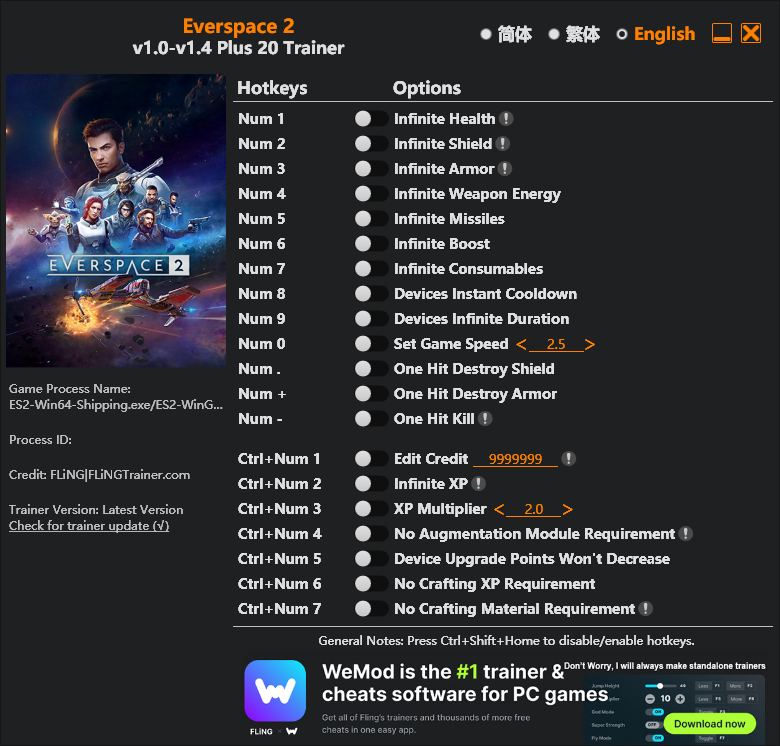Click the warning icon beside Infinite Shield
The width and height of the screenshot is (780, 746).
pyautogui.click(x=502, y=144)
